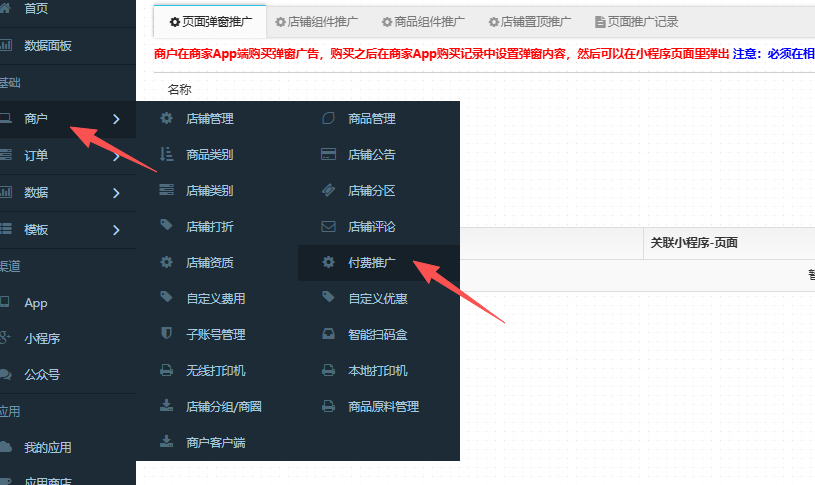Click the printer icon beside 无线打印机
The width and height of the screenshot is (815, 485).
click(166, 370)
